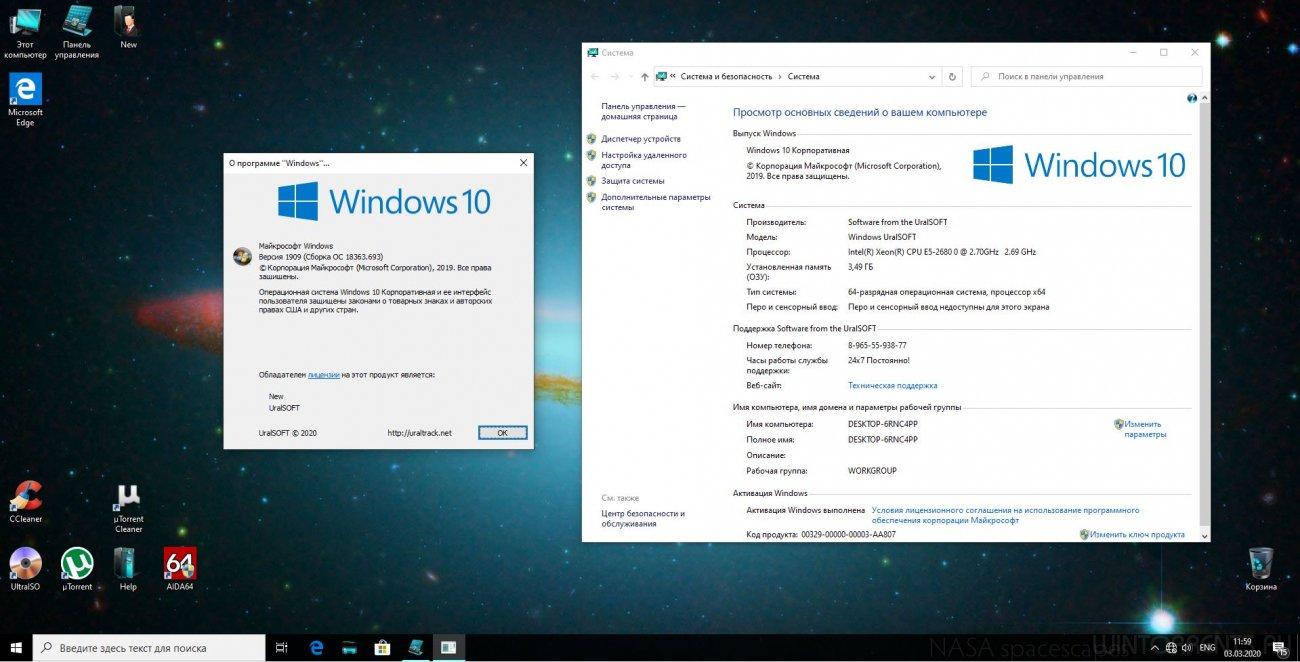
Task: Launch the Microsoft Edge desktop shortcut
Action: tap(25, 99)
